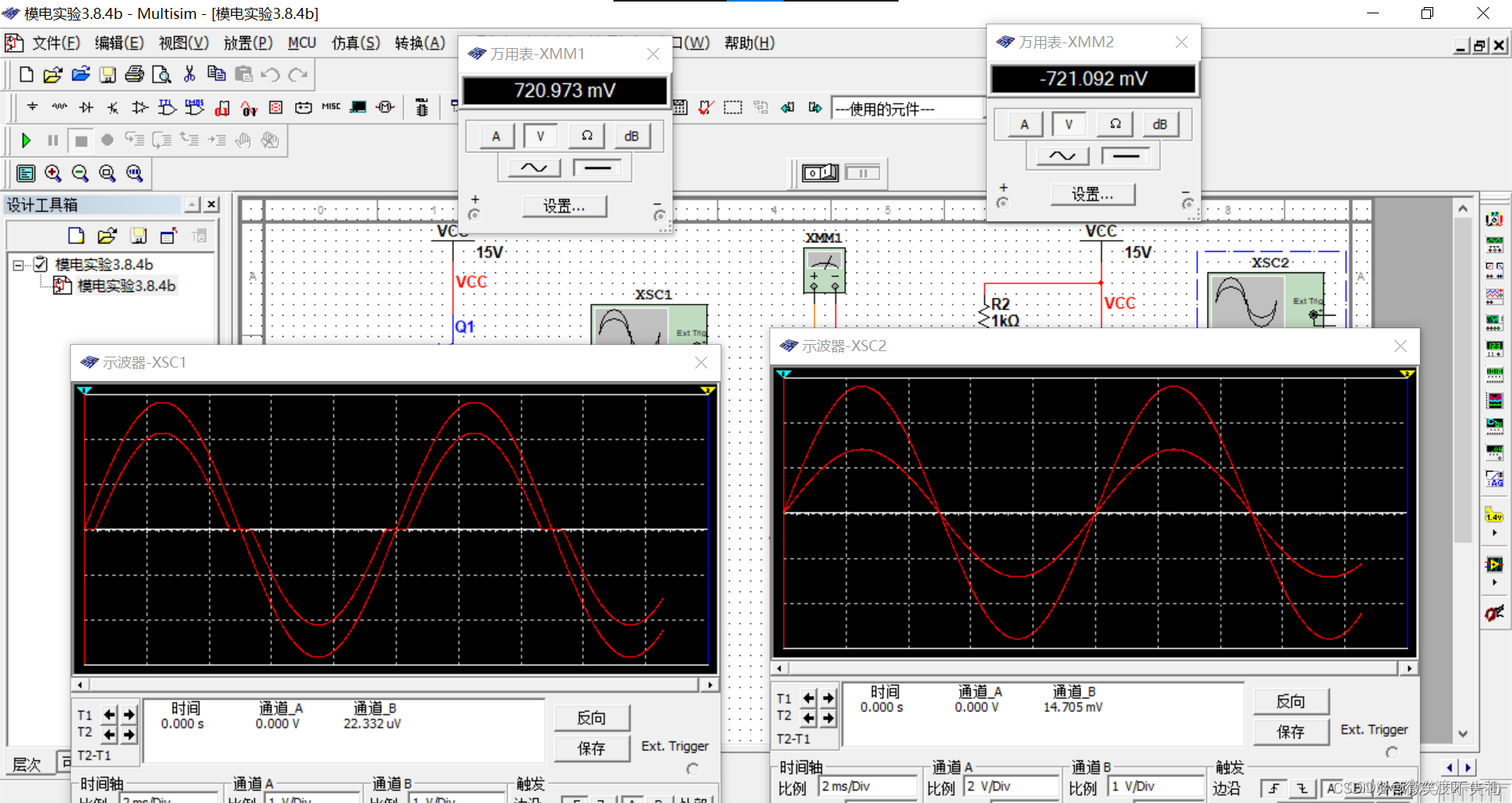The image size is (1512, 803).
Task: Open the 放置(P) menu
Action: (x=248, y=43)
